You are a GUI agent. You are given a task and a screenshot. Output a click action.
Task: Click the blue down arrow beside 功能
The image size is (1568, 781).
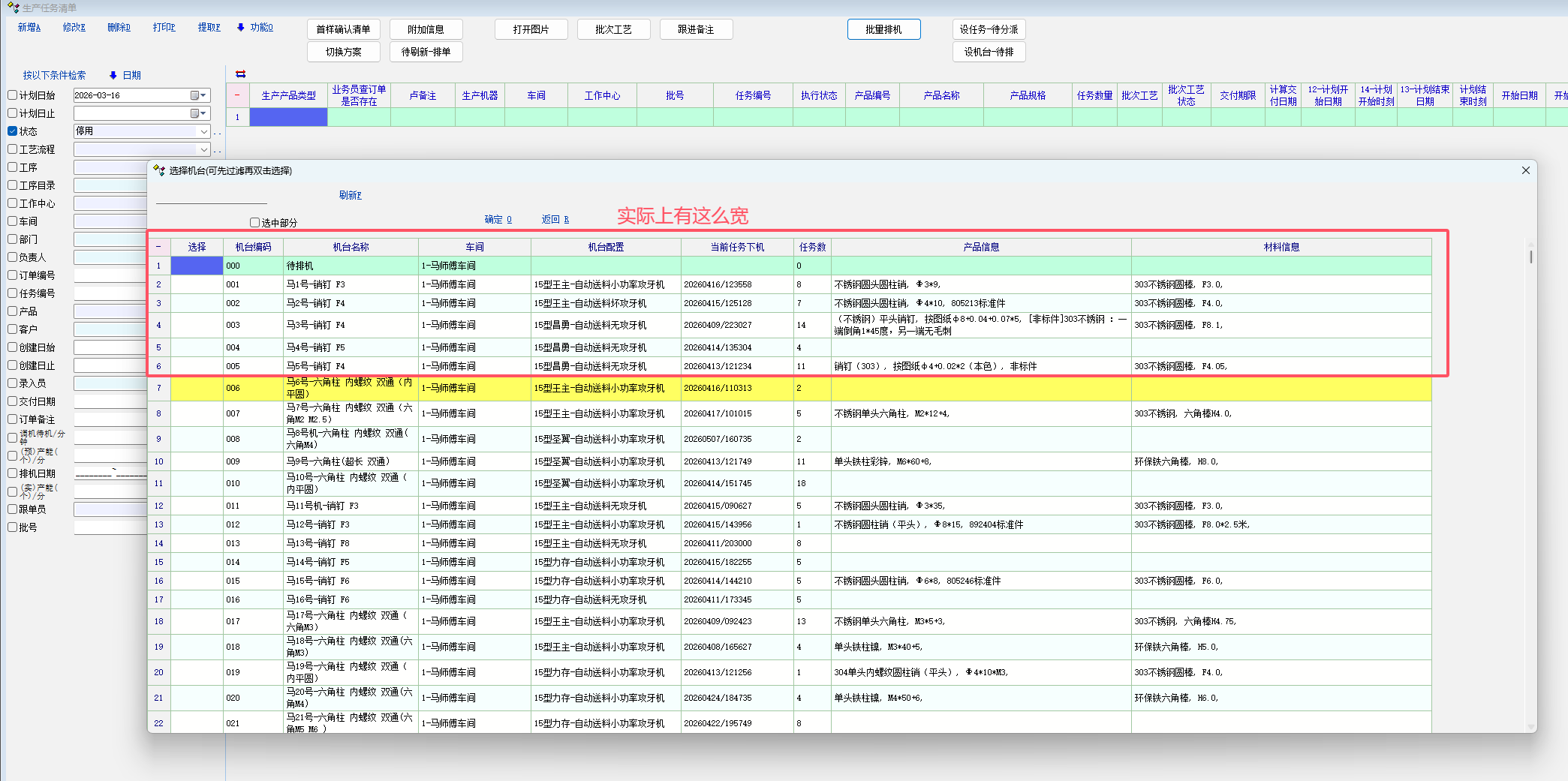pyautogui.click(x=240, y=28)
